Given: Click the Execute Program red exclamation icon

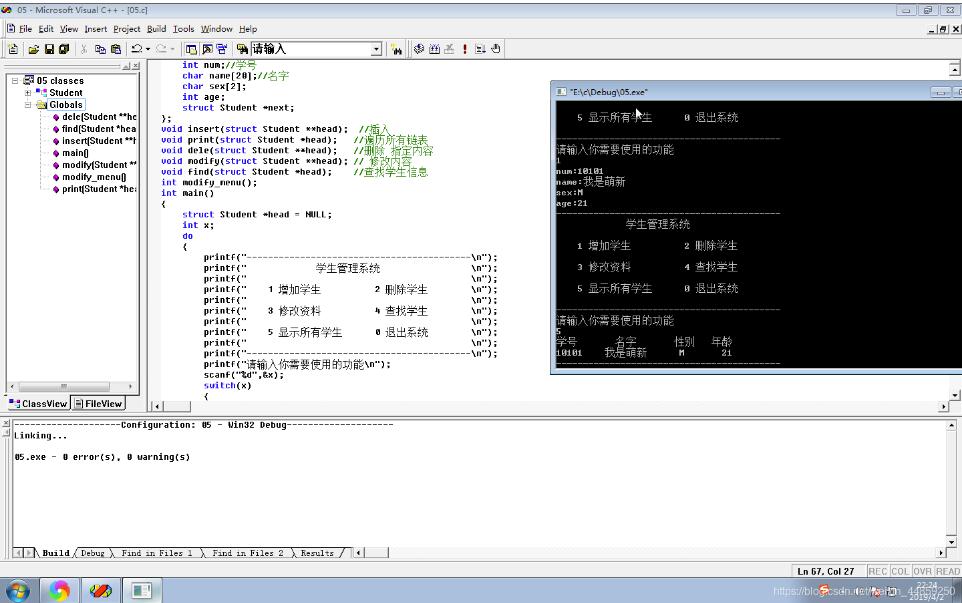Looking at the screenshot, I should pos(464,49).
